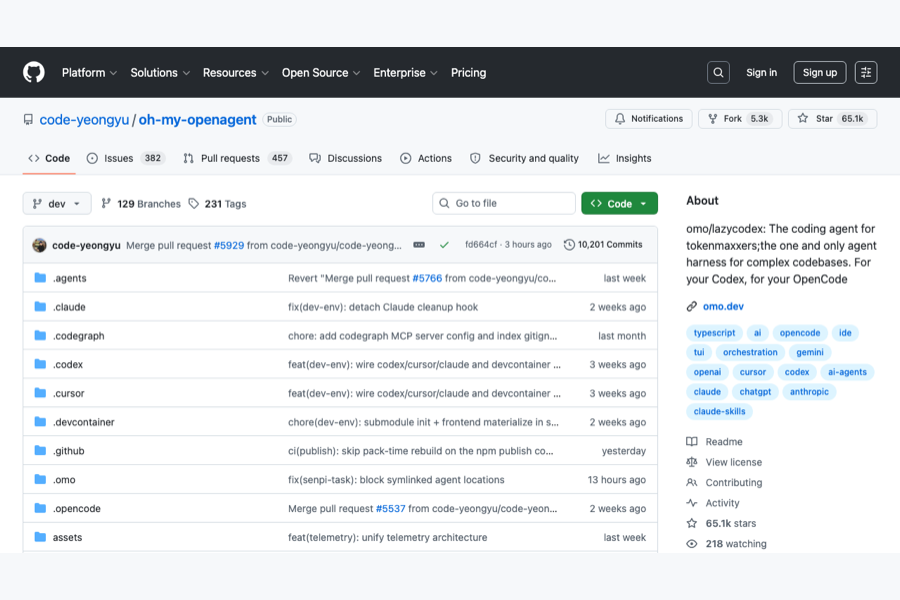Open commit 'feat(telemetry): unify telemetry architecture'
Screen dimensions: 900x600
click(387, 537)
